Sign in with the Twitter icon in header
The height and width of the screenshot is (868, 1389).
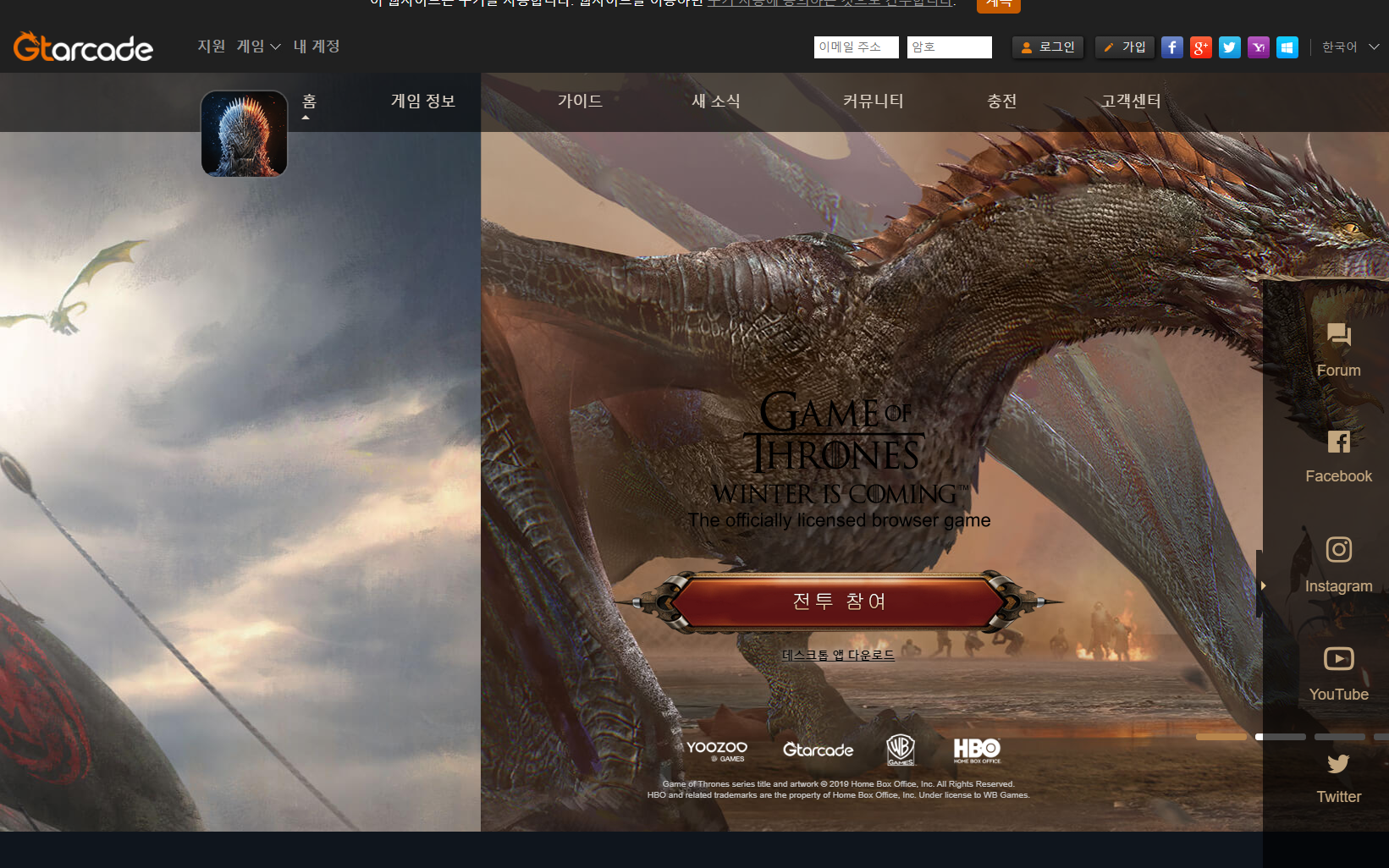pyautogui.click(x=1230, y=47)
